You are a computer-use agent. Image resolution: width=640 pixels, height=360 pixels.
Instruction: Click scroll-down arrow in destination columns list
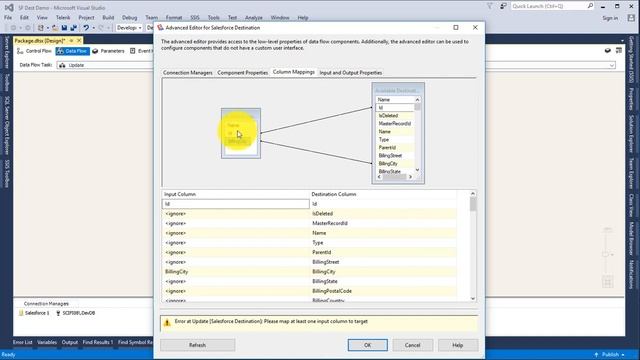click(x=417, y=170)
